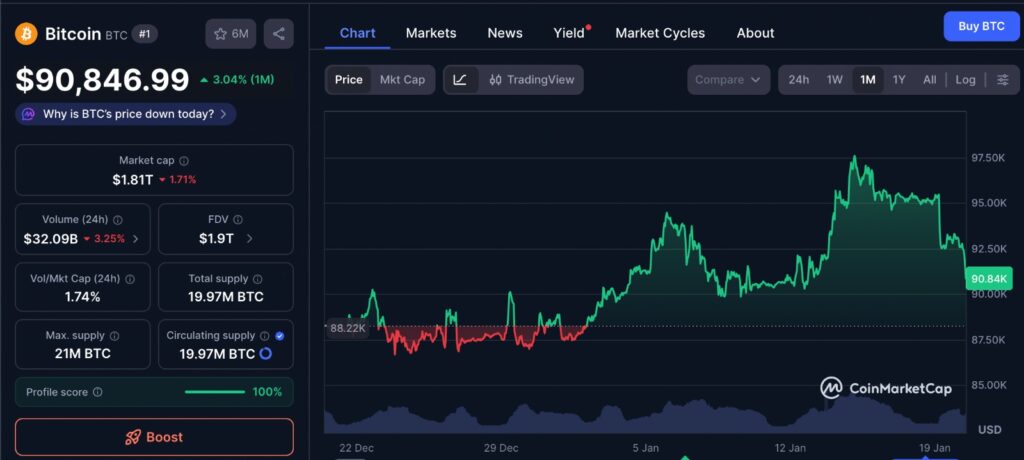Screen dimensions: 1024x460
Task: Expand FDV details chevron
Action: click(x=249, y=239)
